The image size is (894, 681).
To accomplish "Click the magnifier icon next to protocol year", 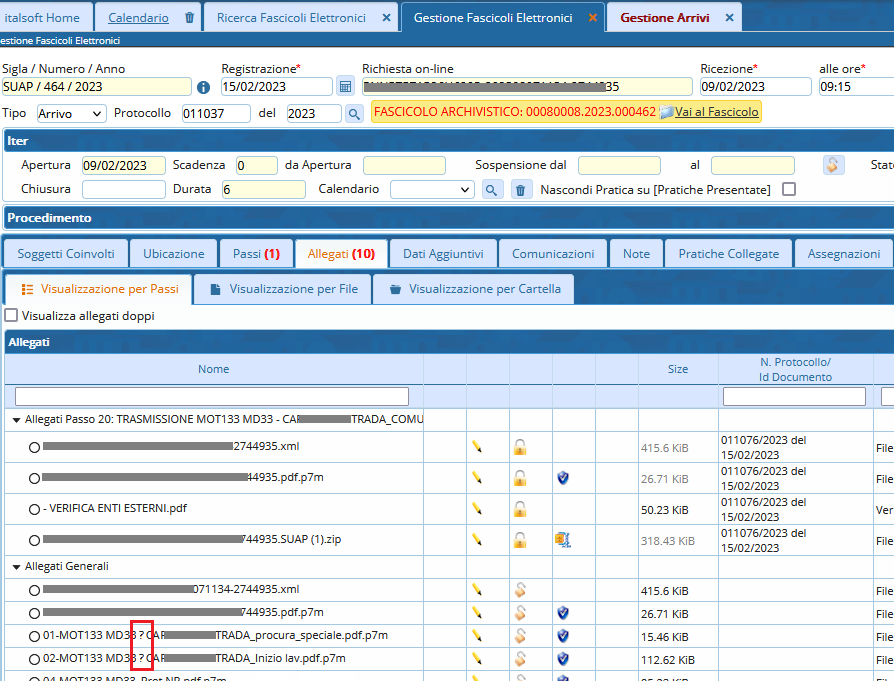I will (354, 114).
